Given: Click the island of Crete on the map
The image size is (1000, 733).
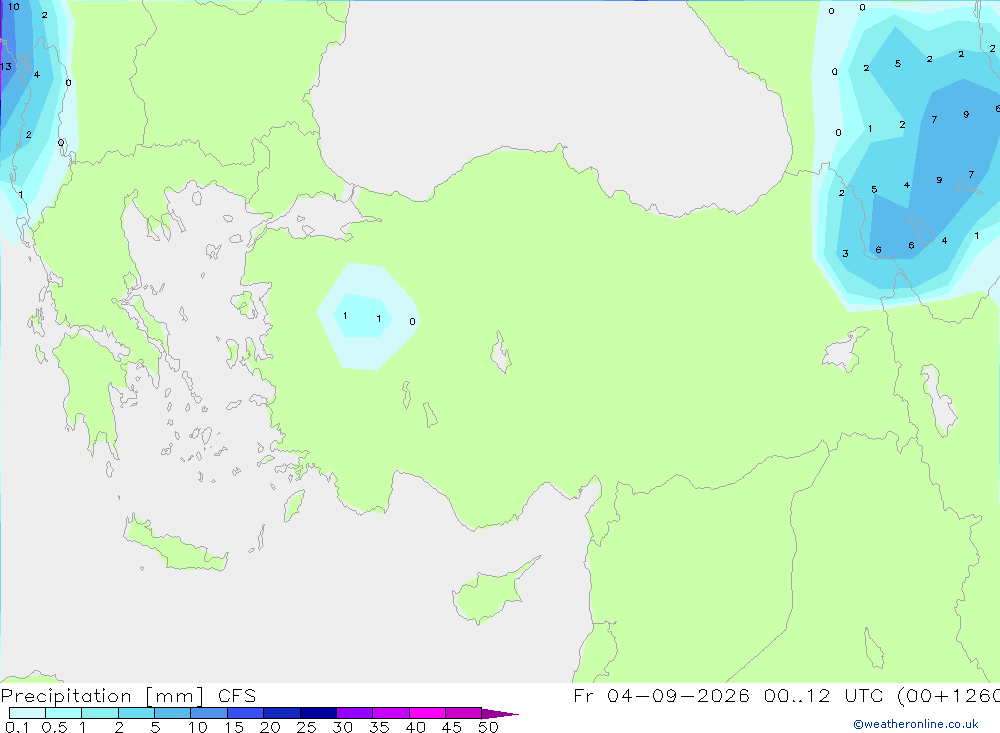Looking at the screenshot, I should pos(175,545).
